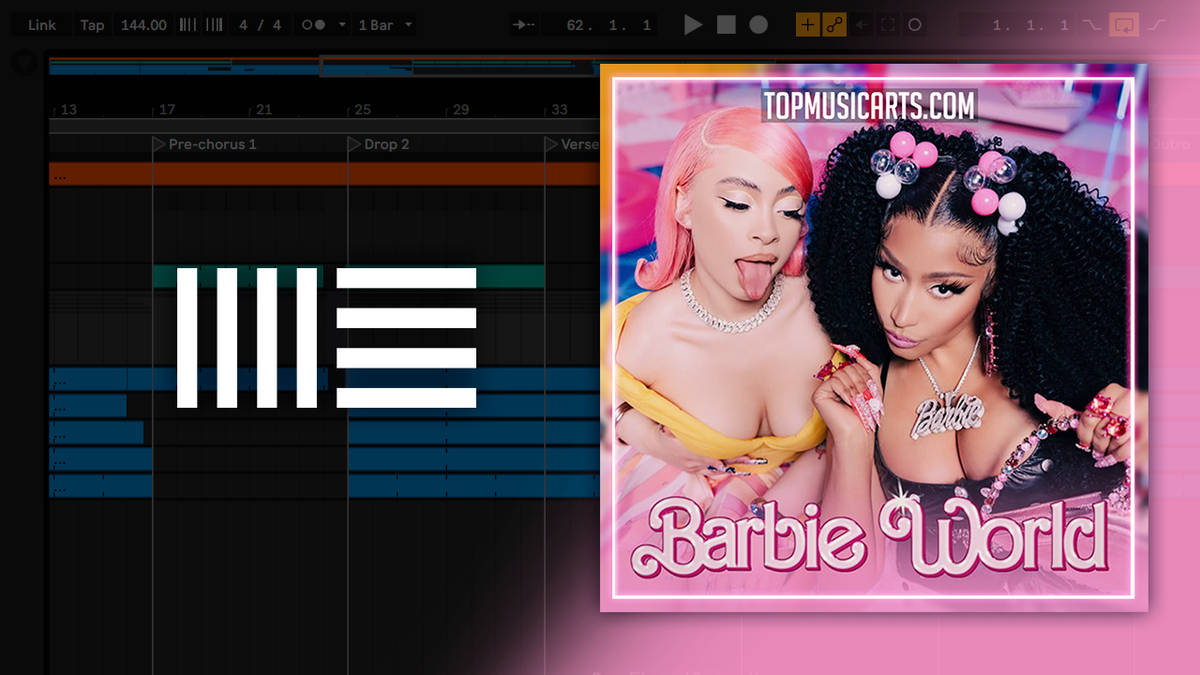1200x675 pixels.
Task: Set the tempo in the 144.00 field
Action: coord(143,24)
